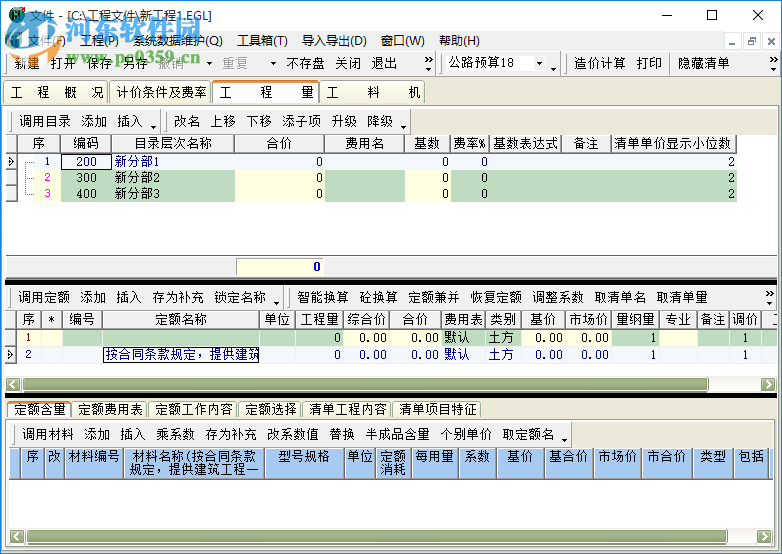The image size is (782, 554).
Task: Switch to the 定额费用表 tab
Action: pos(110,409)
